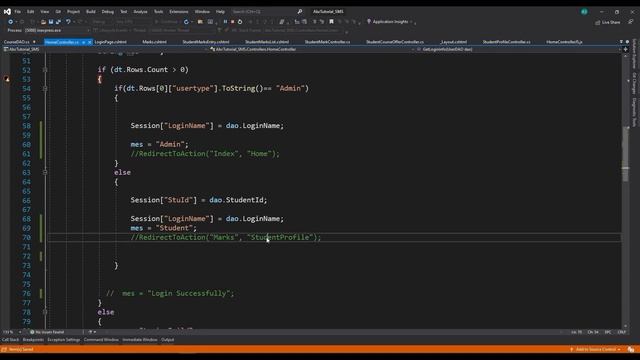Switch to the LoginPage.cshtml tab
Screen dimensions: 640x360
pyautogui.click(x=110, y=42)
